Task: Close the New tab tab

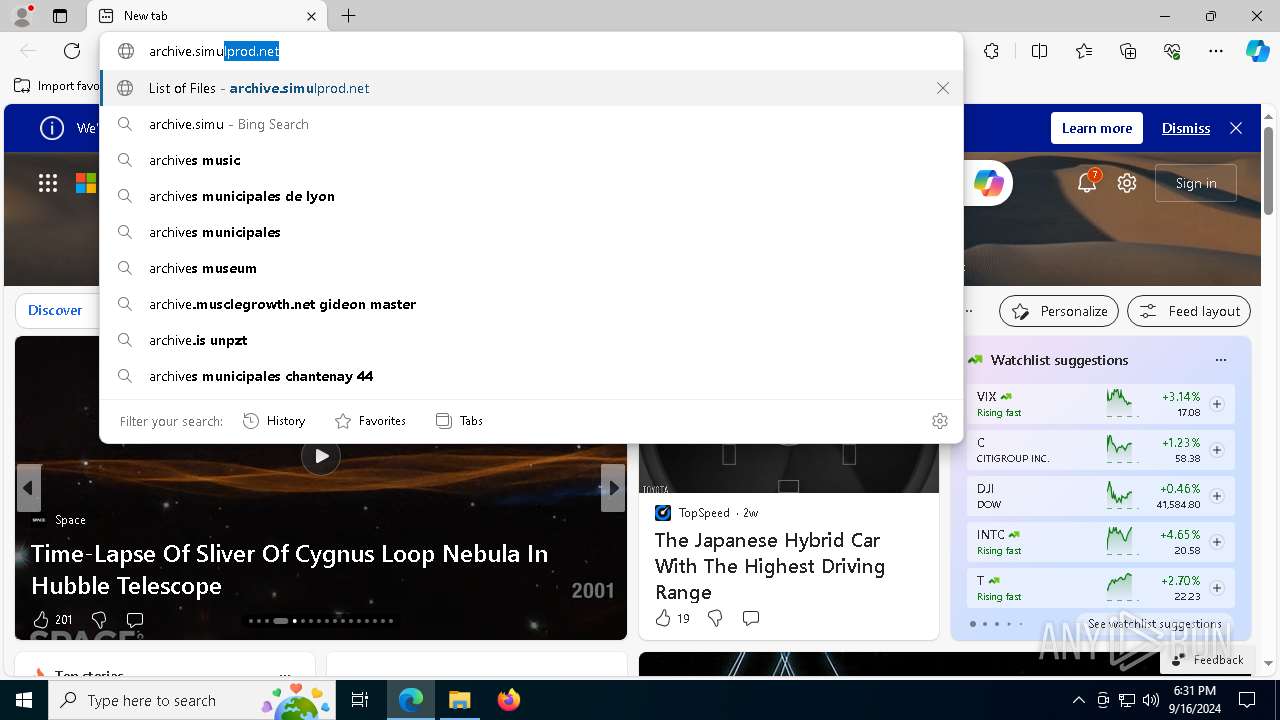Action: pyautogui.click(x=311, y=16)
